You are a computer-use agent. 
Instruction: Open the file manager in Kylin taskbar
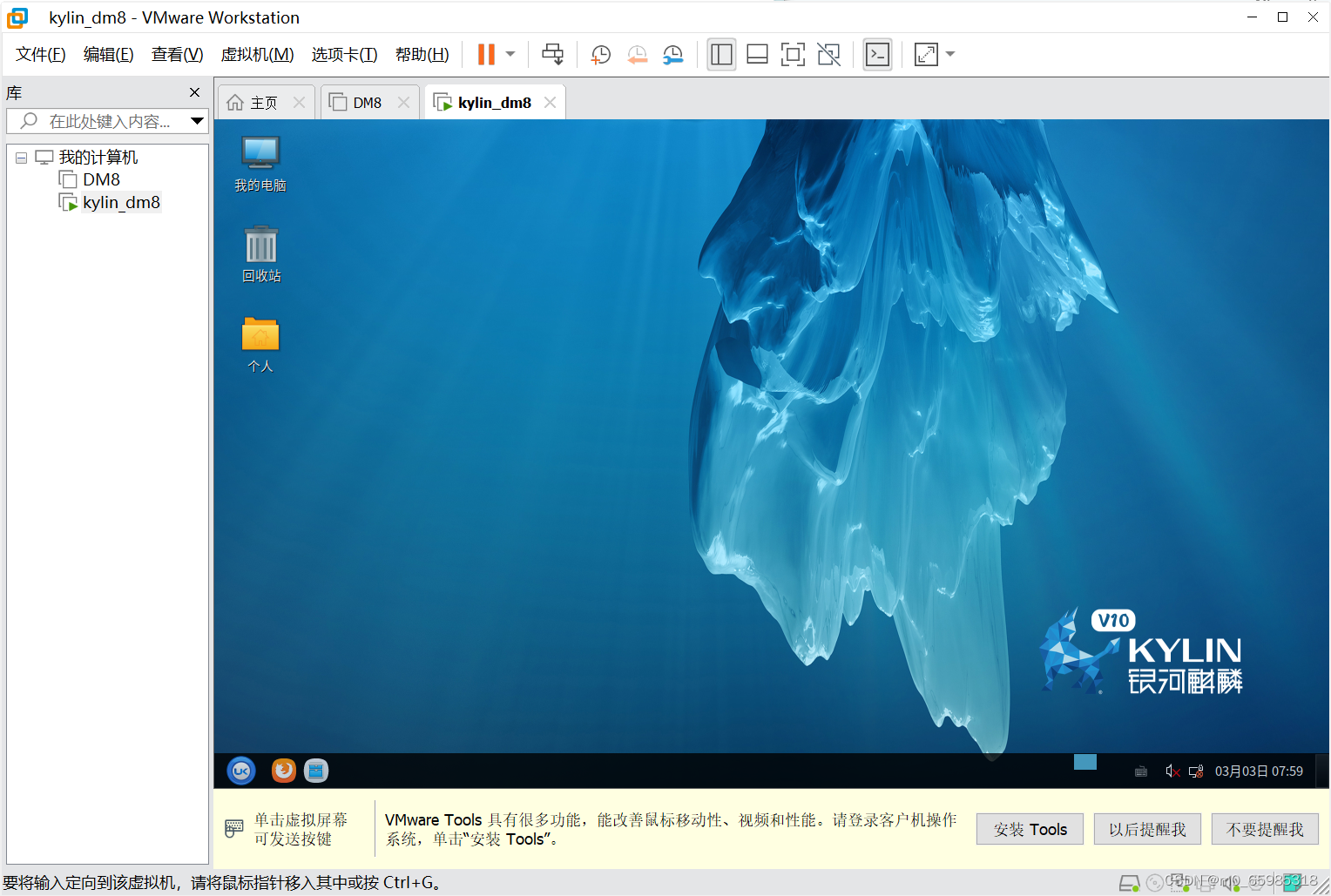click(316, 771)
